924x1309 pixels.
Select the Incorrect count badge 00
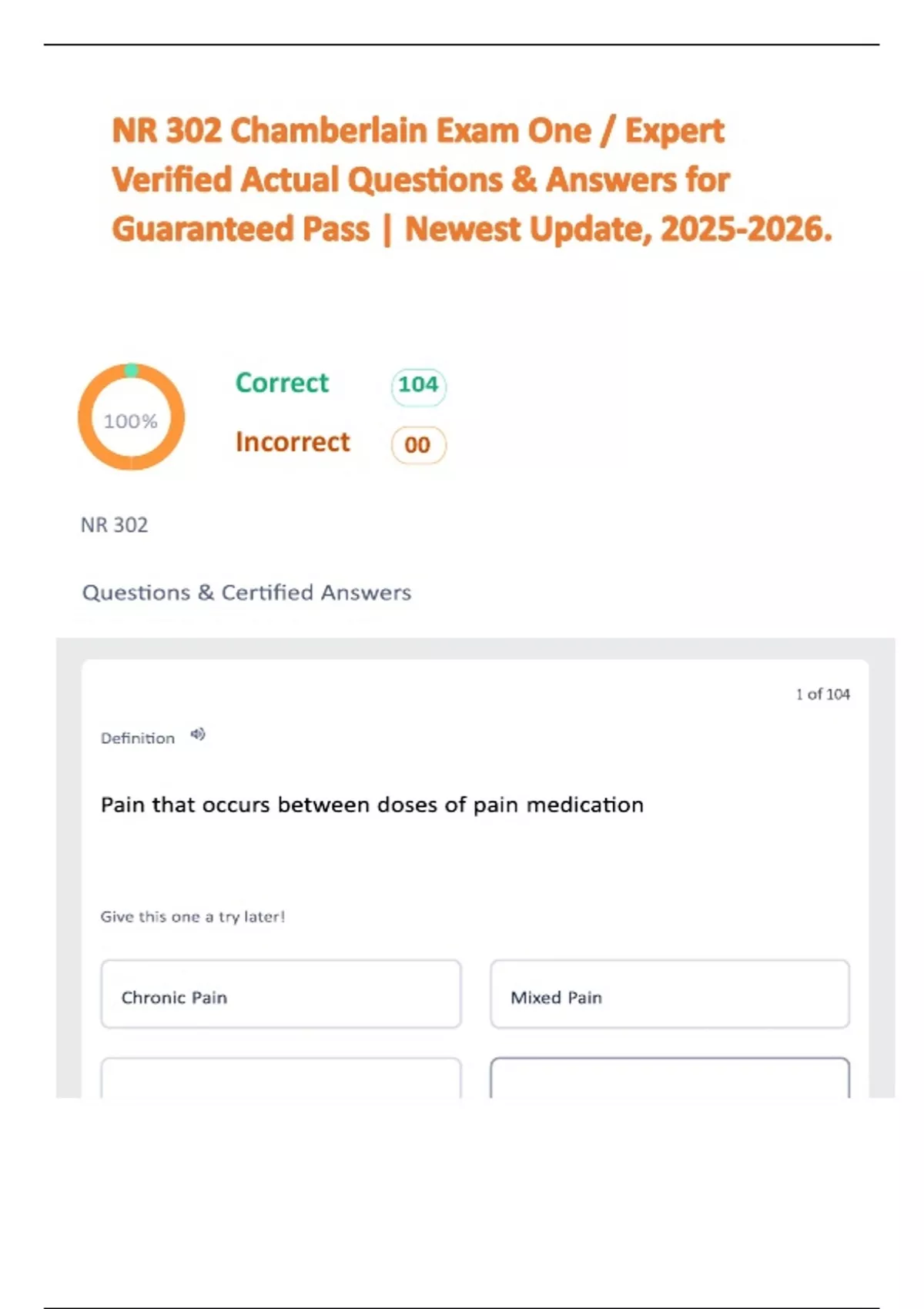[x=418, y=445]
